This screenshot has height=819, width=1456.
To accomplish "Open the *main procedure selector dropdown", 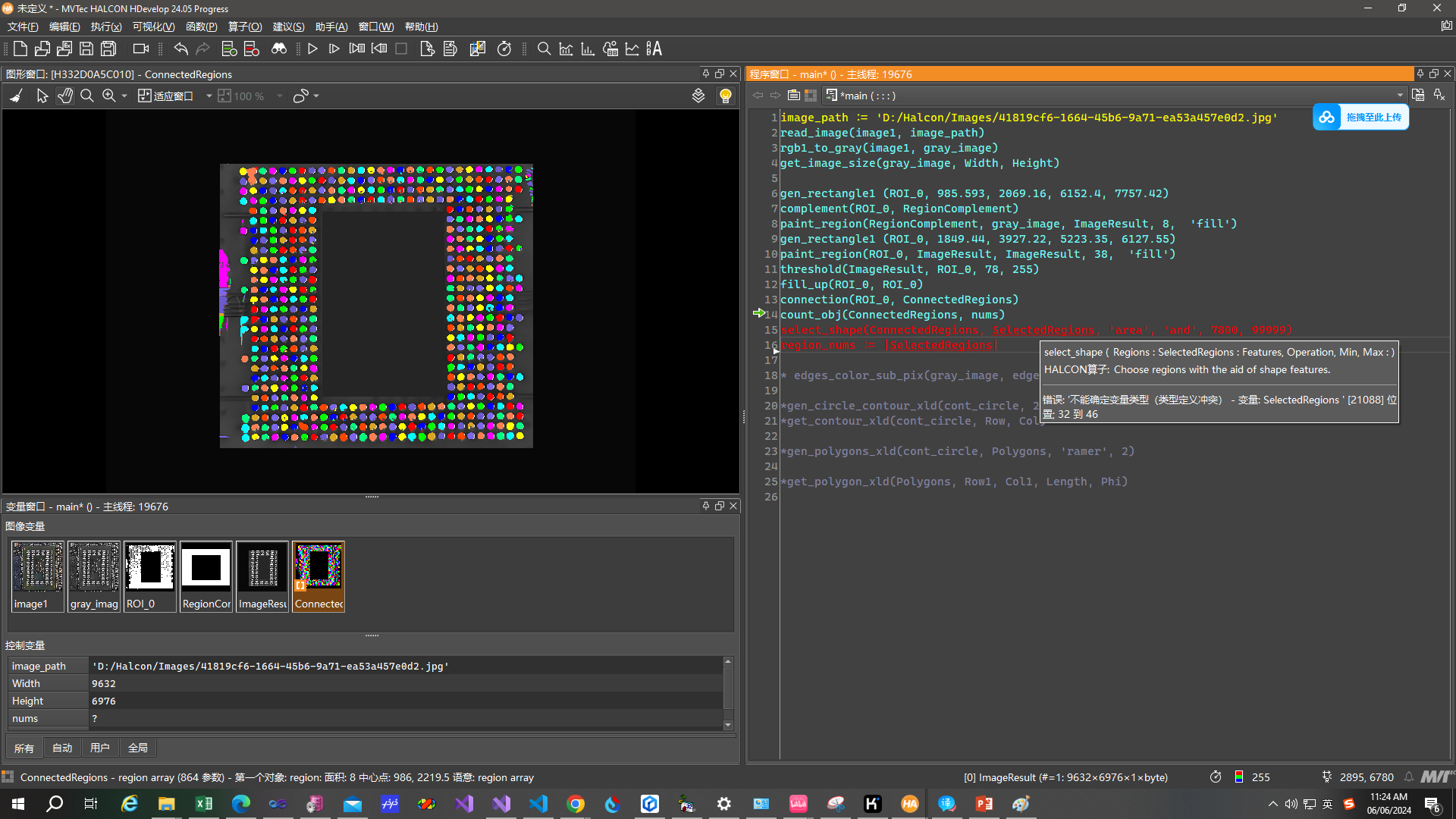I will (x=1400, y=96).
